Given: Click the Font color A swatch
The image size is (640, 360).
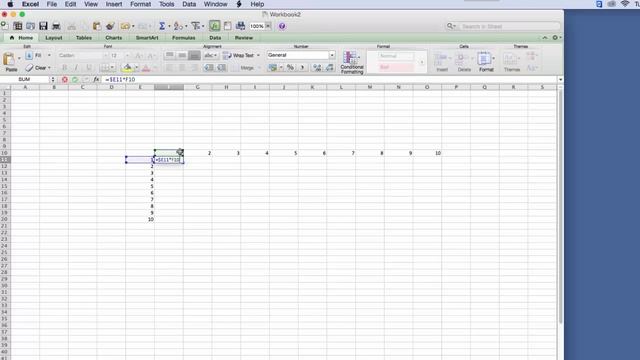Looking at the screenshot, I should pos(146,68).
